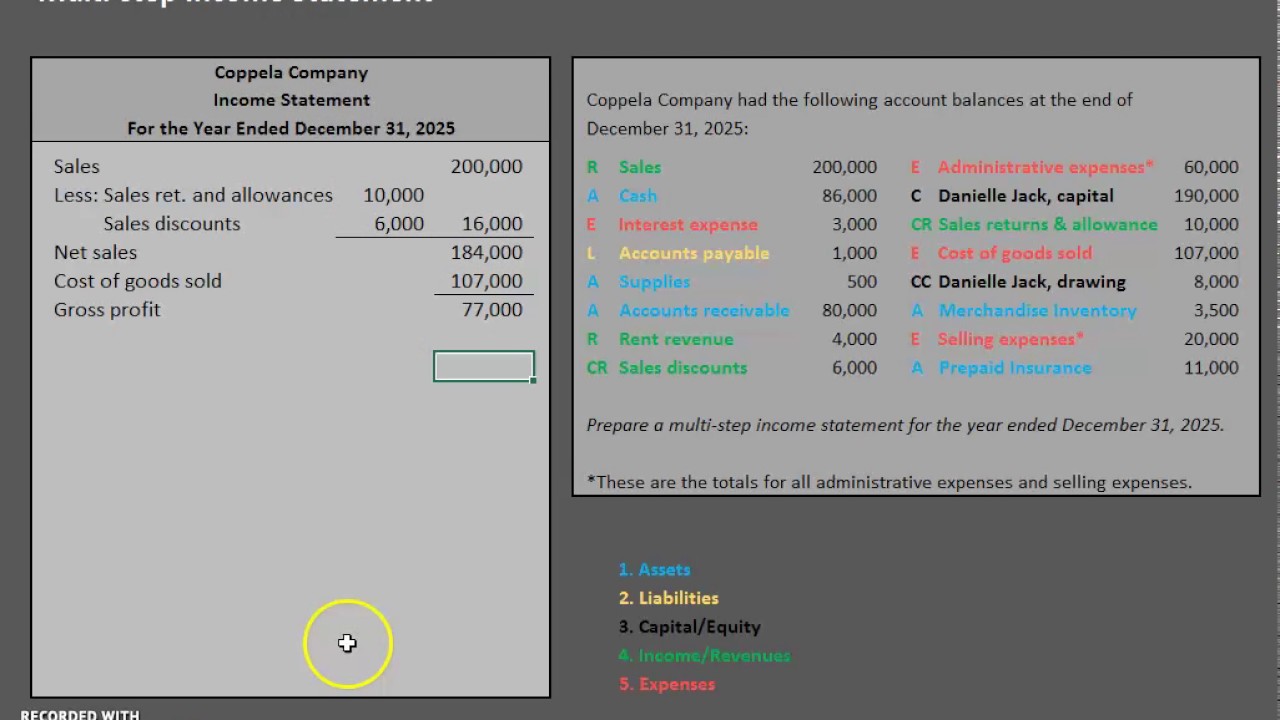Select the 200,000 Sales amount in statement
Image resolution: width=1280 pixels, height=720 pixels.
click(486, 166)
